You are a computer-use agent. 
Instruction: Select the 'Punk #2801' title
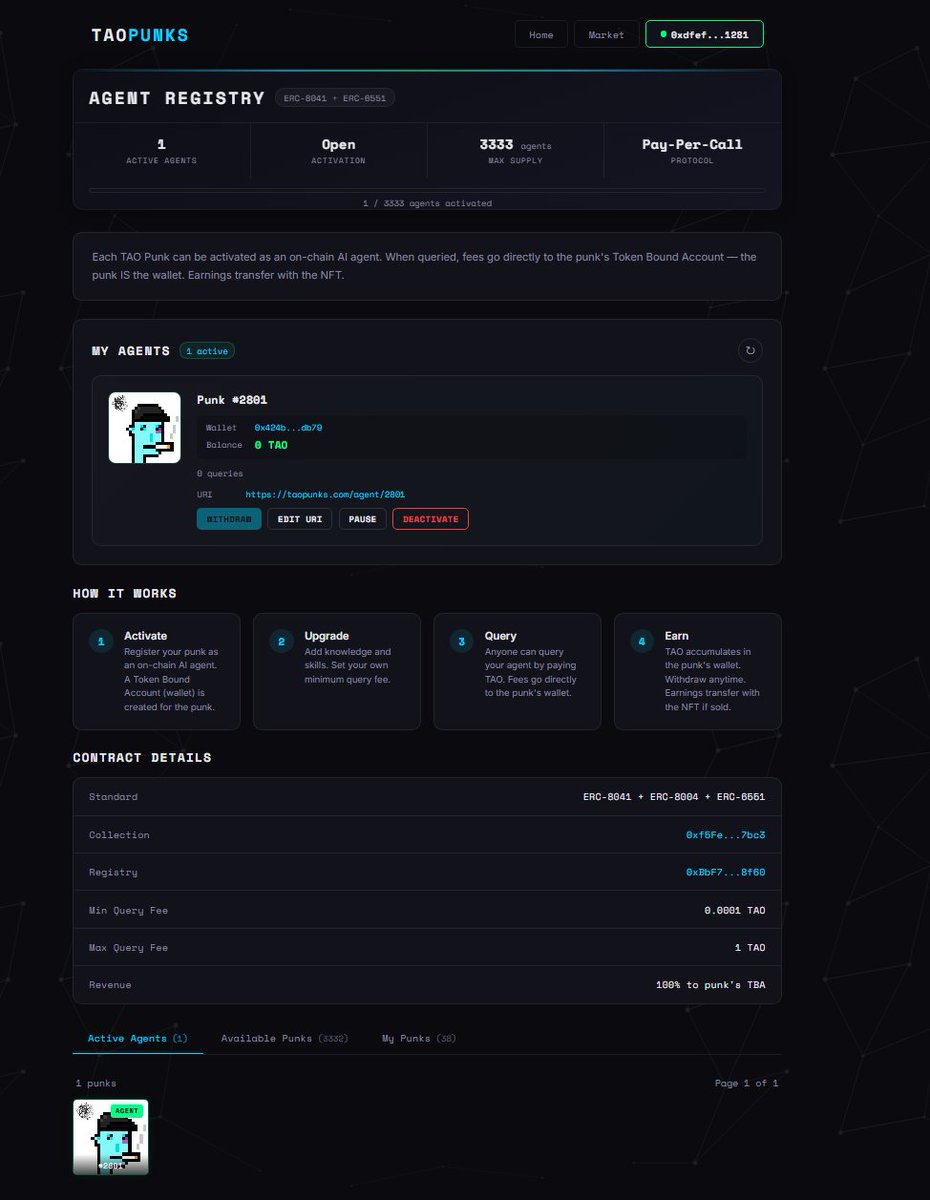tap(232, 400)
